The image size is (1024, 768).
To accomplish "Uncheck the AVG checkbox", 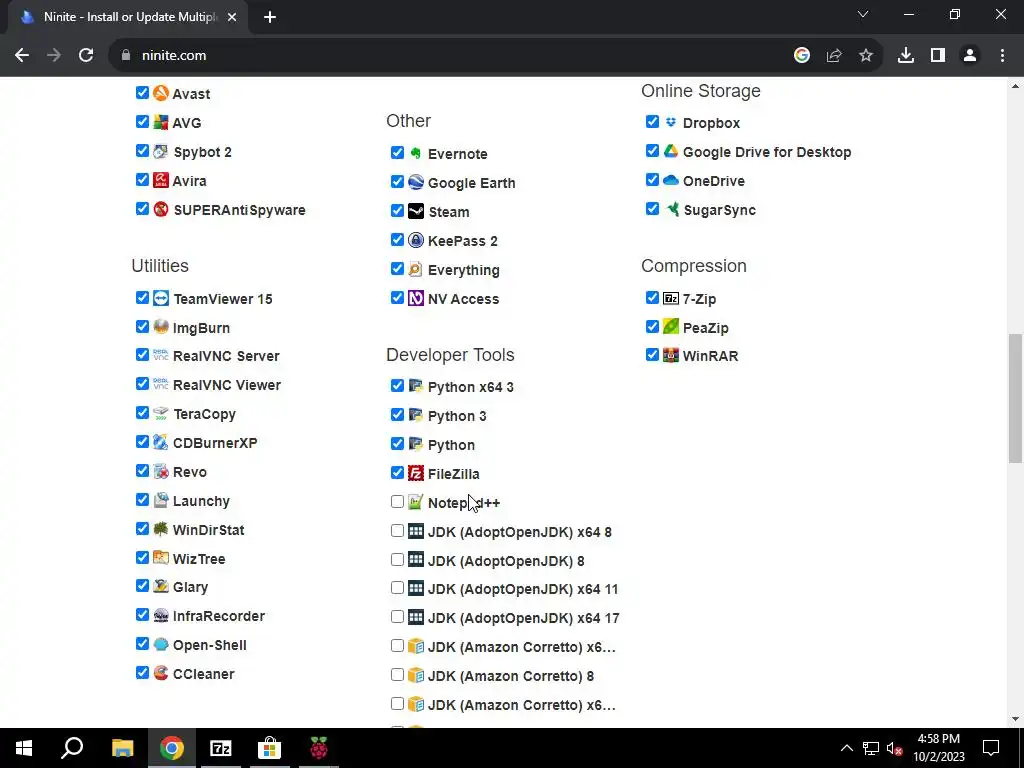I will pos(142,121).
